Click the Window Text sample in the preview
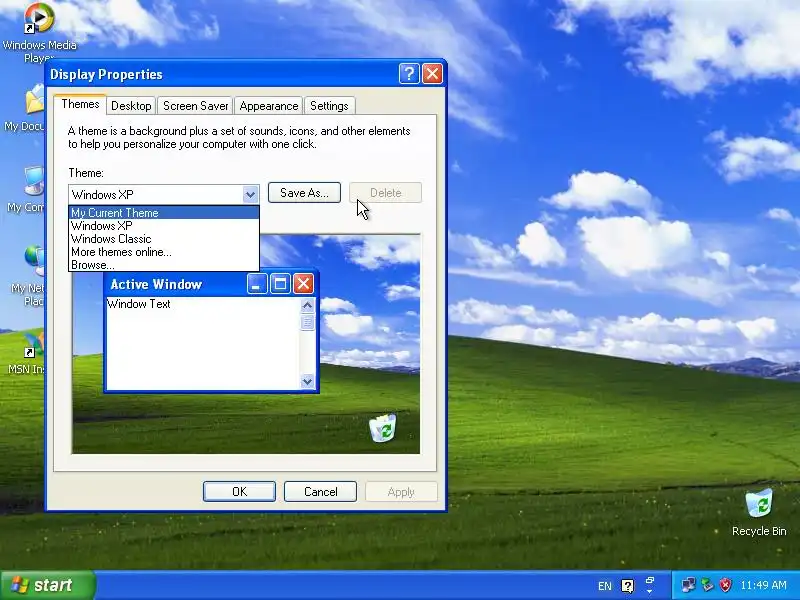This screenshot has width=800, height=600. (x=139, y=304)
